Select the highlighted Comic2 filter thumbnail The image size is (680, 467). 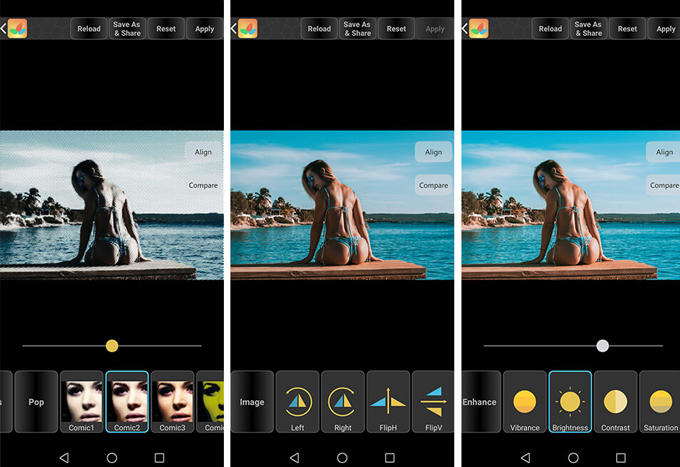(127, 401)
